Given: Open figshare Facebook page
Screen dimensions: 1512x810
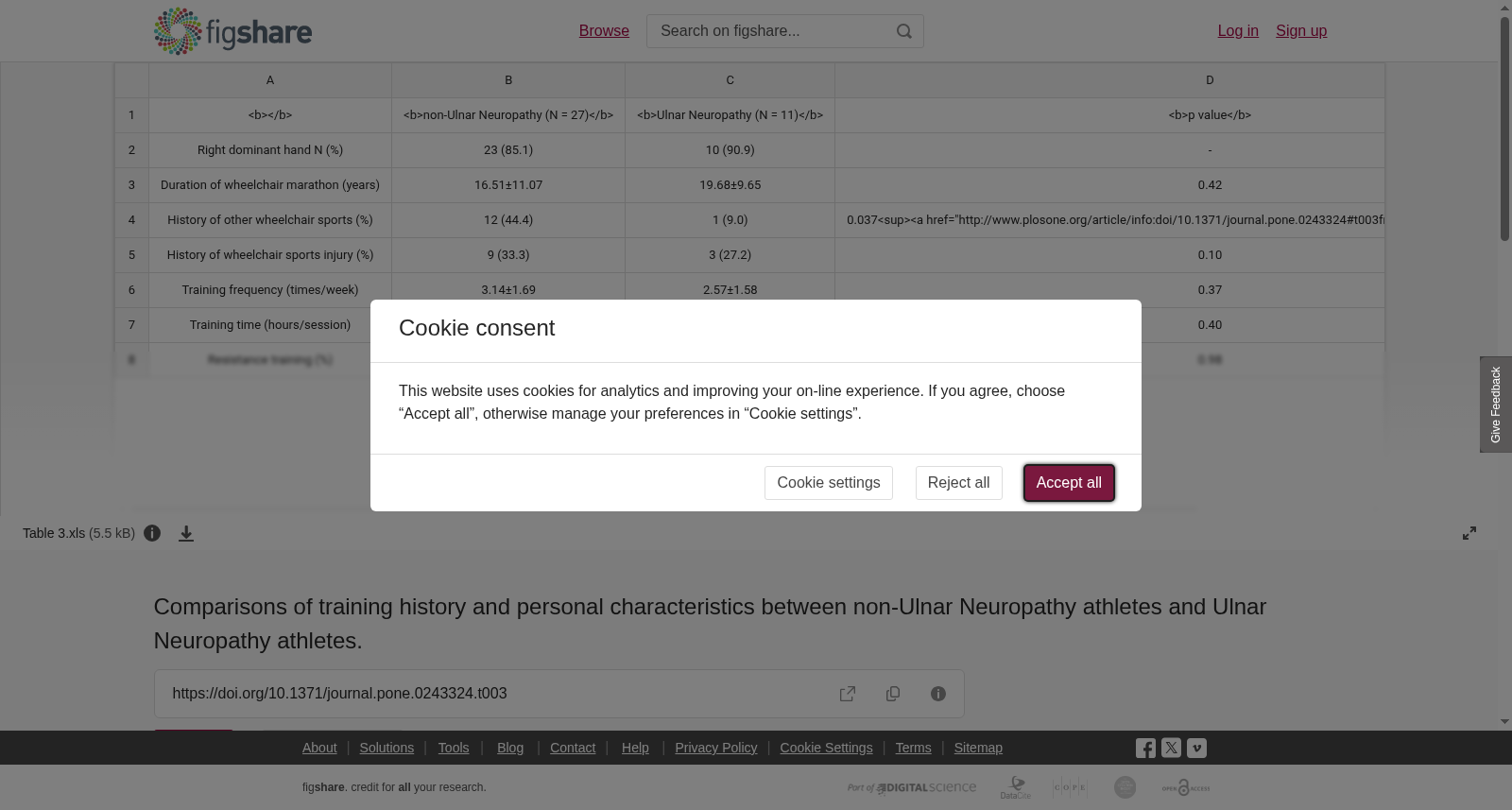Looking at the screenshot, I should click(x=1145, y=748).
